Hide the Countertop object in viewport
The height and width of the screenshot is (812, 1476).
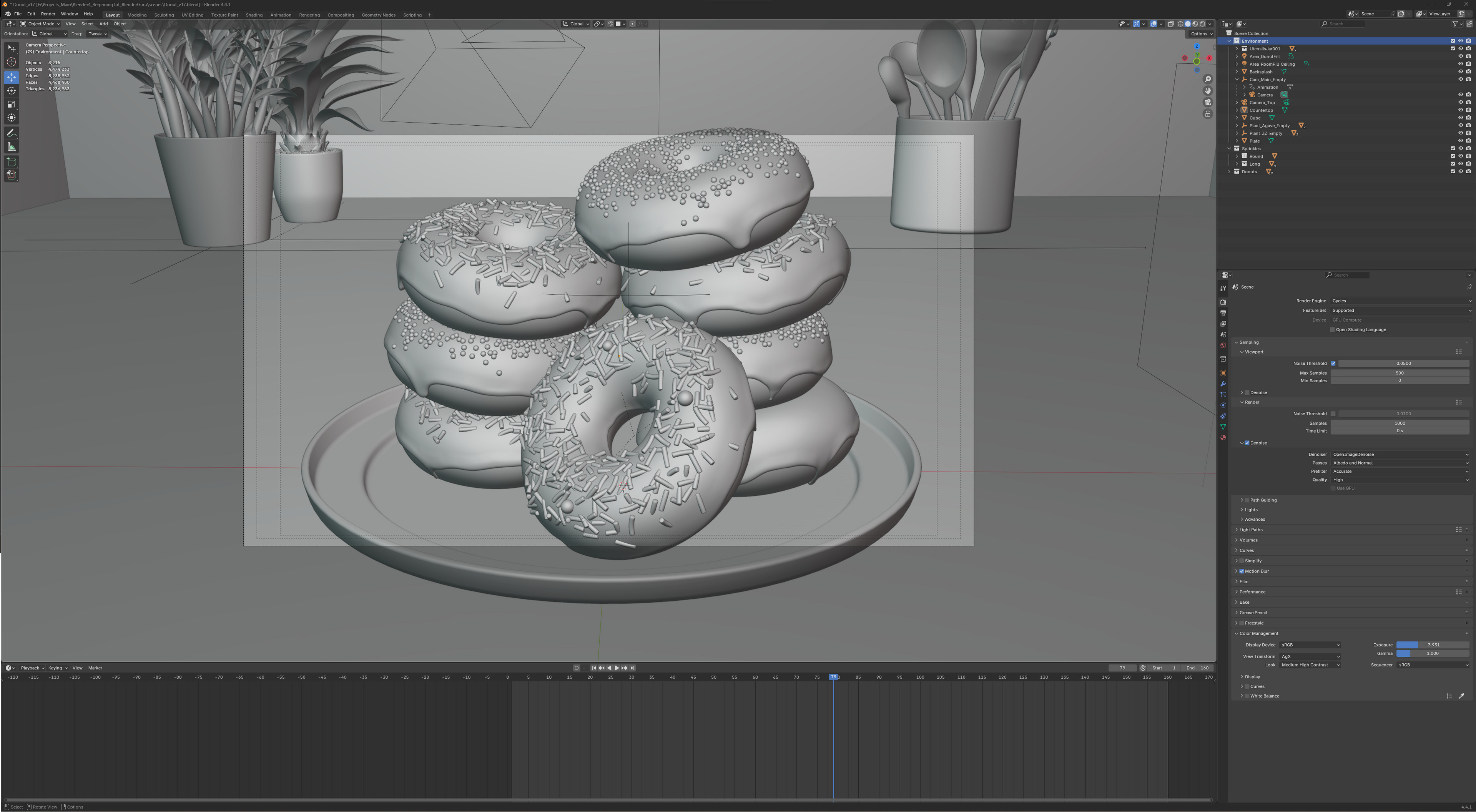point(1461,110)
